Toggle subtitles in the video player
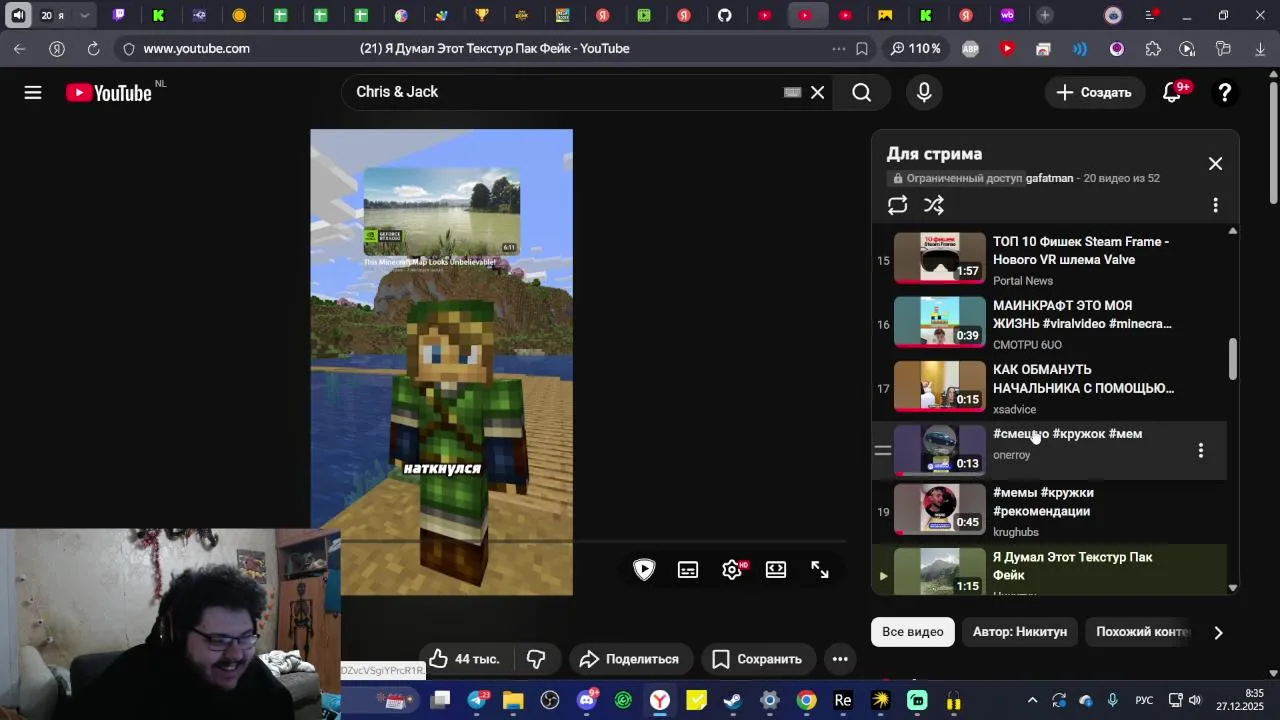 pyautogui.click(x=688, y=569)
